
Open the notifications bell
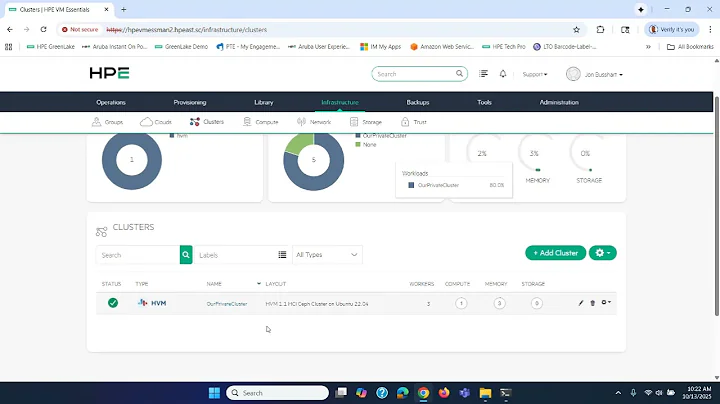click(x=503, y=73)
